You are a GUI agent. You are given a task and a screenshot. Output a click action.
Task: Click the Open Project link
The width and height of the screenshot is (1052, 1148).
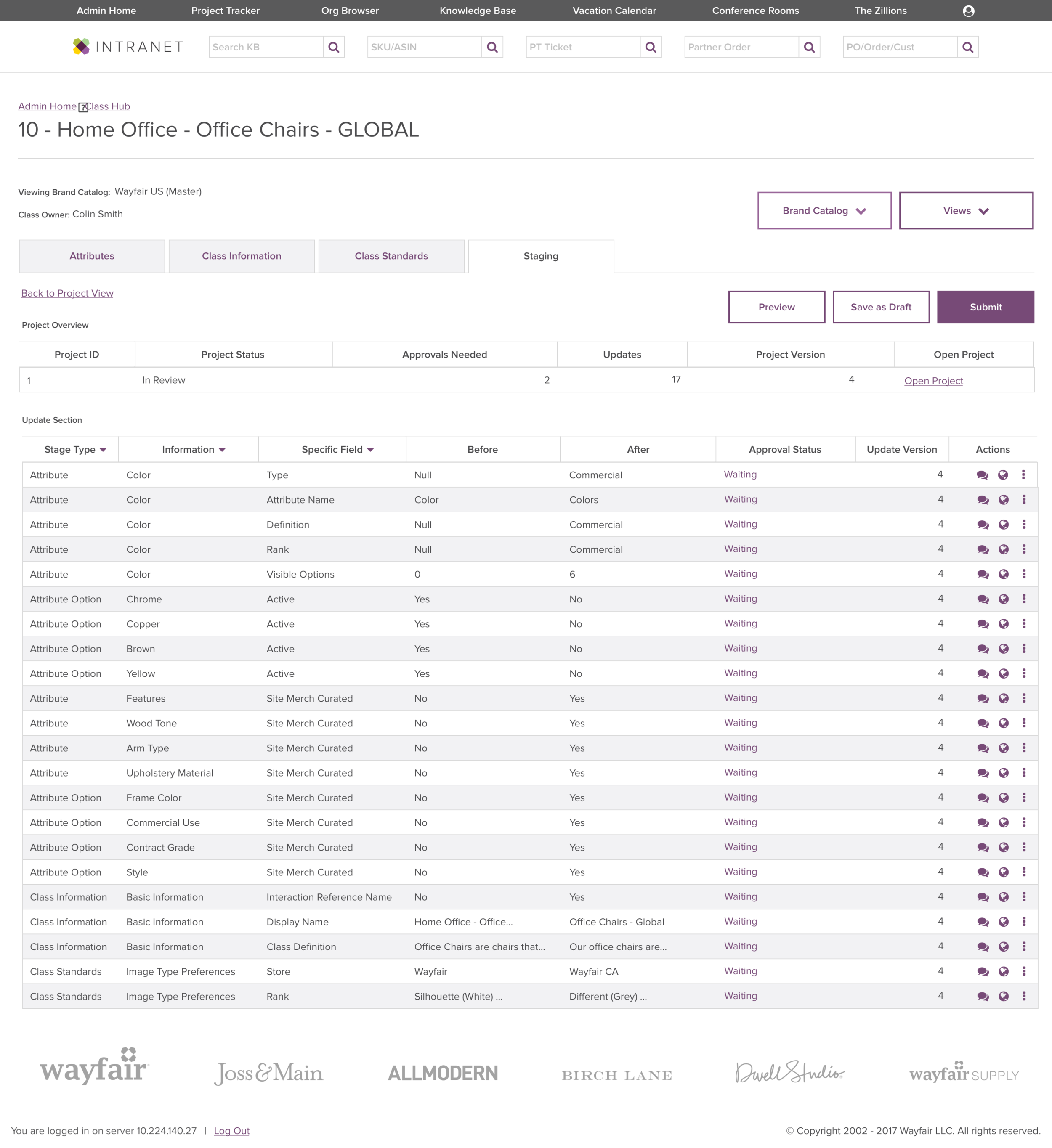(x=933, y=381)
